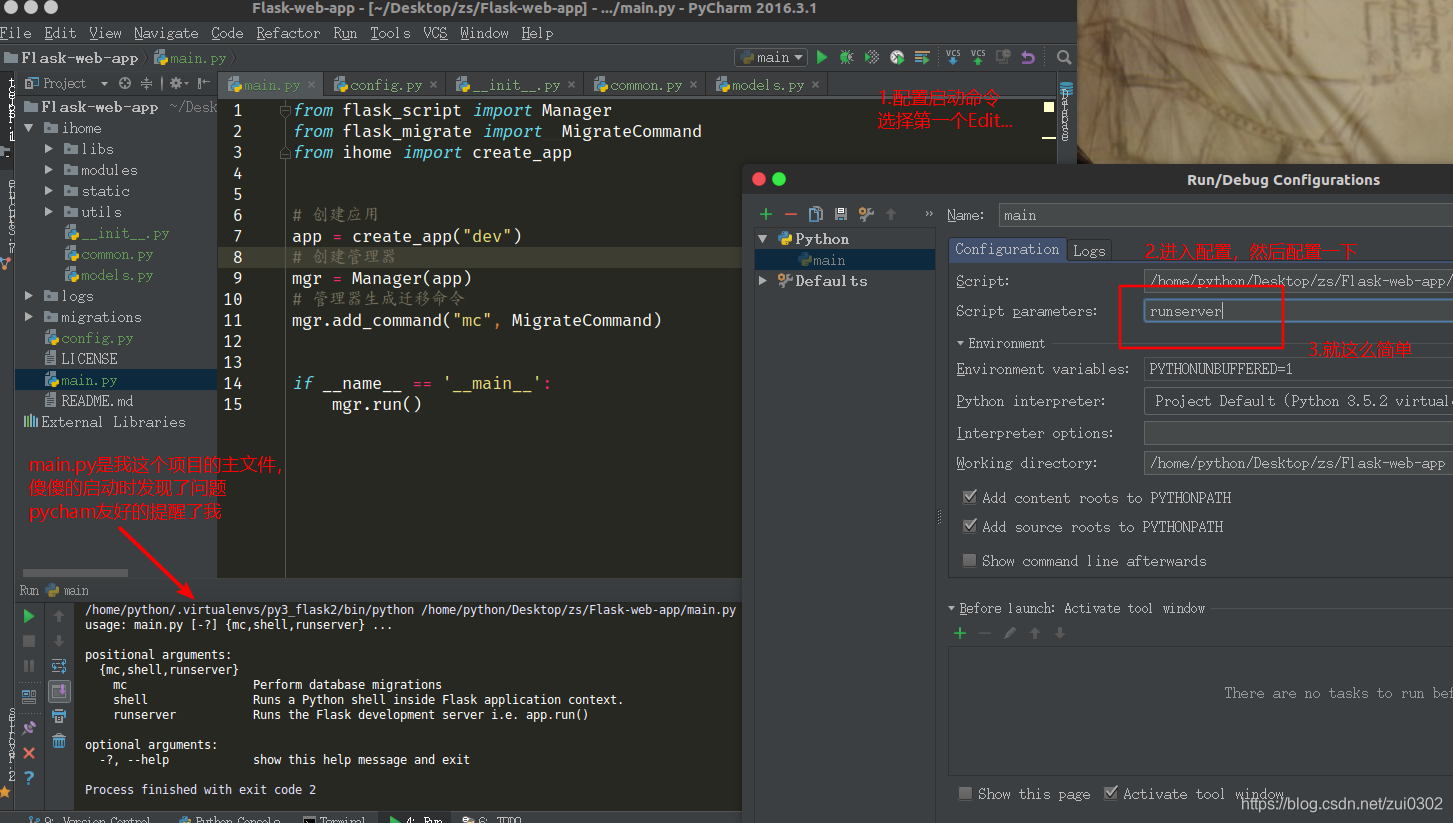This screenshot has height=823, width=1453.
Task: Toggle Add content roots to PYTHONPATH
Action: pyautogui.click(x=969, y=497)
